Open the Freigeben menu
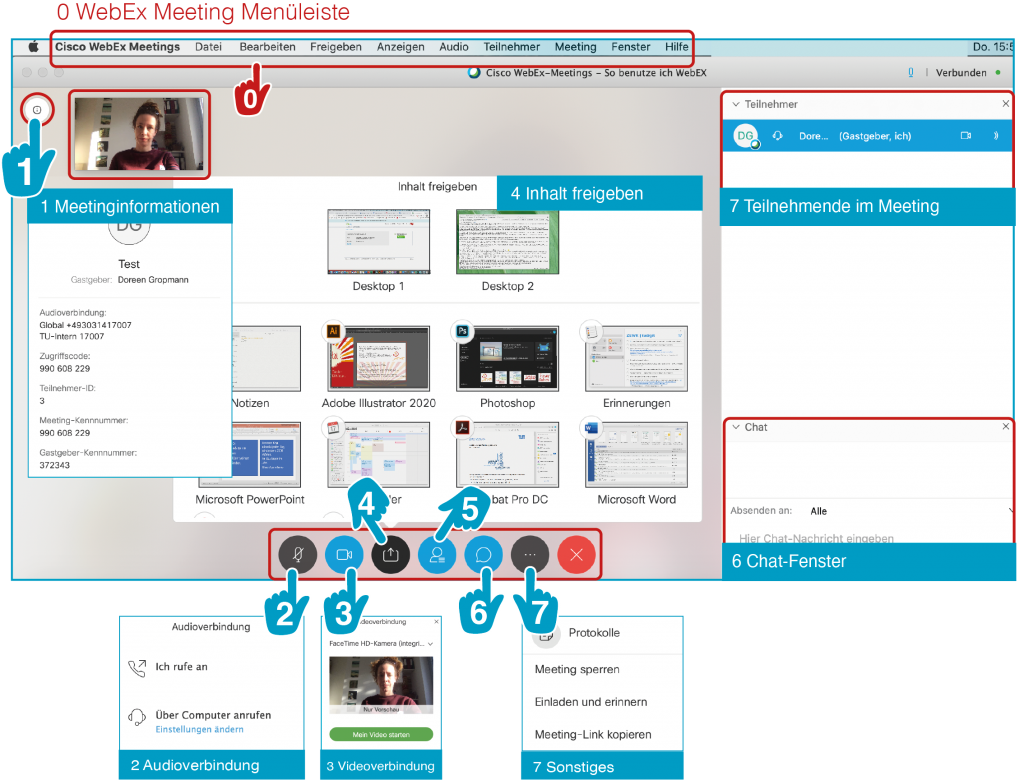 [x=336, y=46]
